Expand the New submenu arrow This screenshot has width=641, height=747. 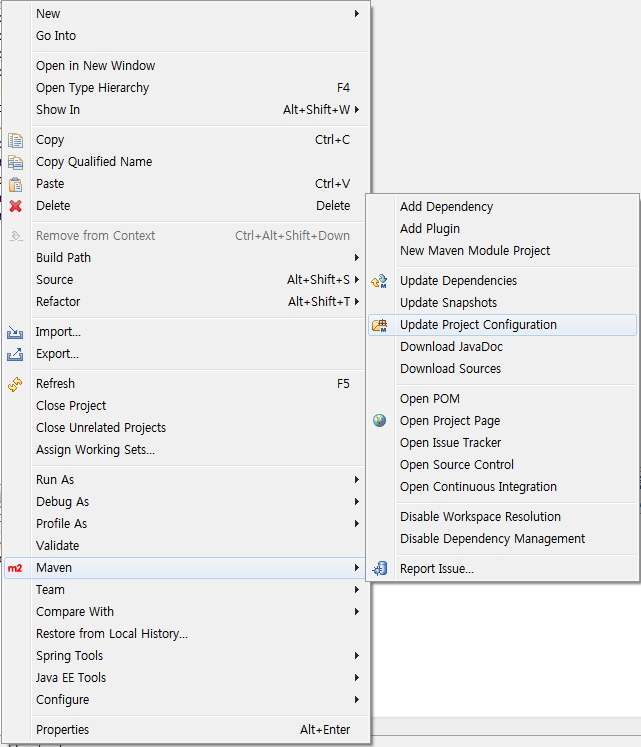tap(356, 14)
